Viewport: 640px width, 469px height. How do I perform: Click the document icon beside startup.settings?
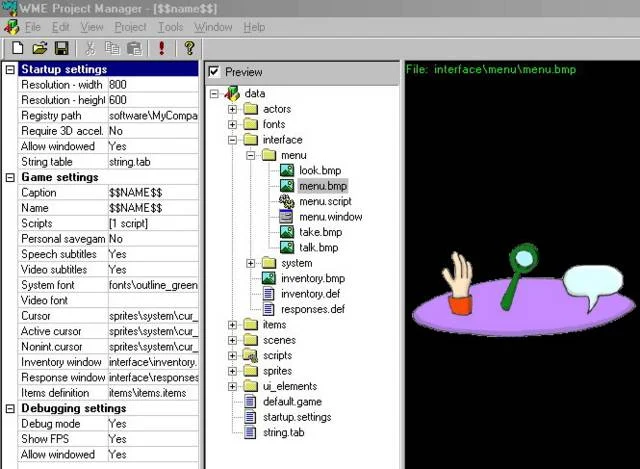[250, 417]
